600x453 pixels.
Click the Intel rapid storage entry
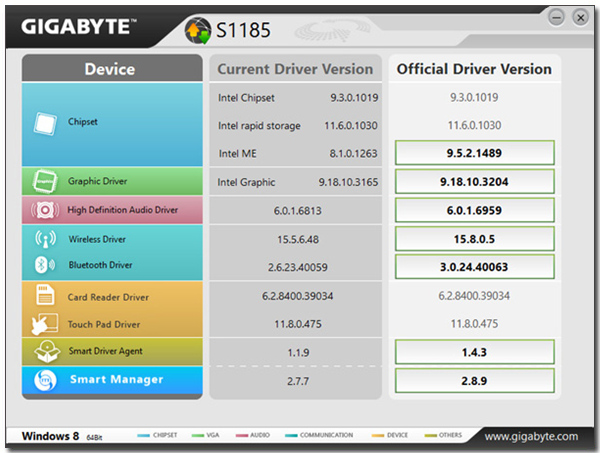click(298, 125)
